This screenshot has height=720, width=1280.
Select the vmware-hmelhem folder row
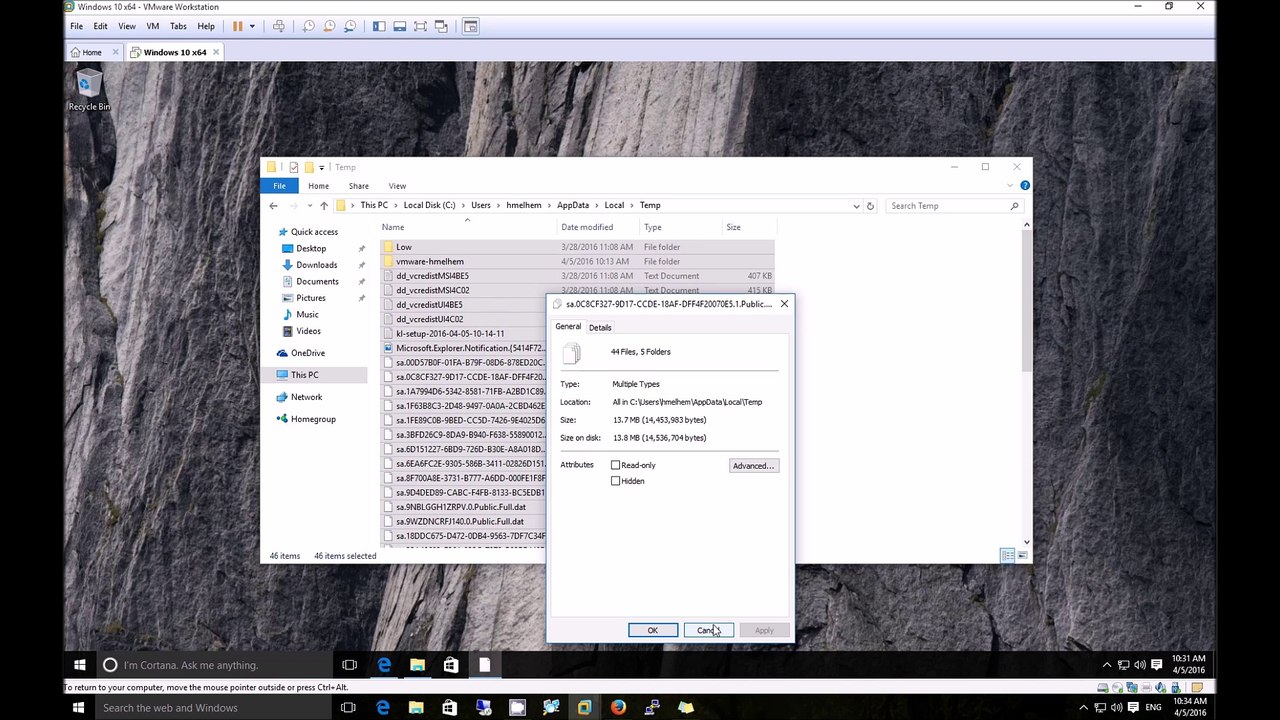tap(577, 262)
